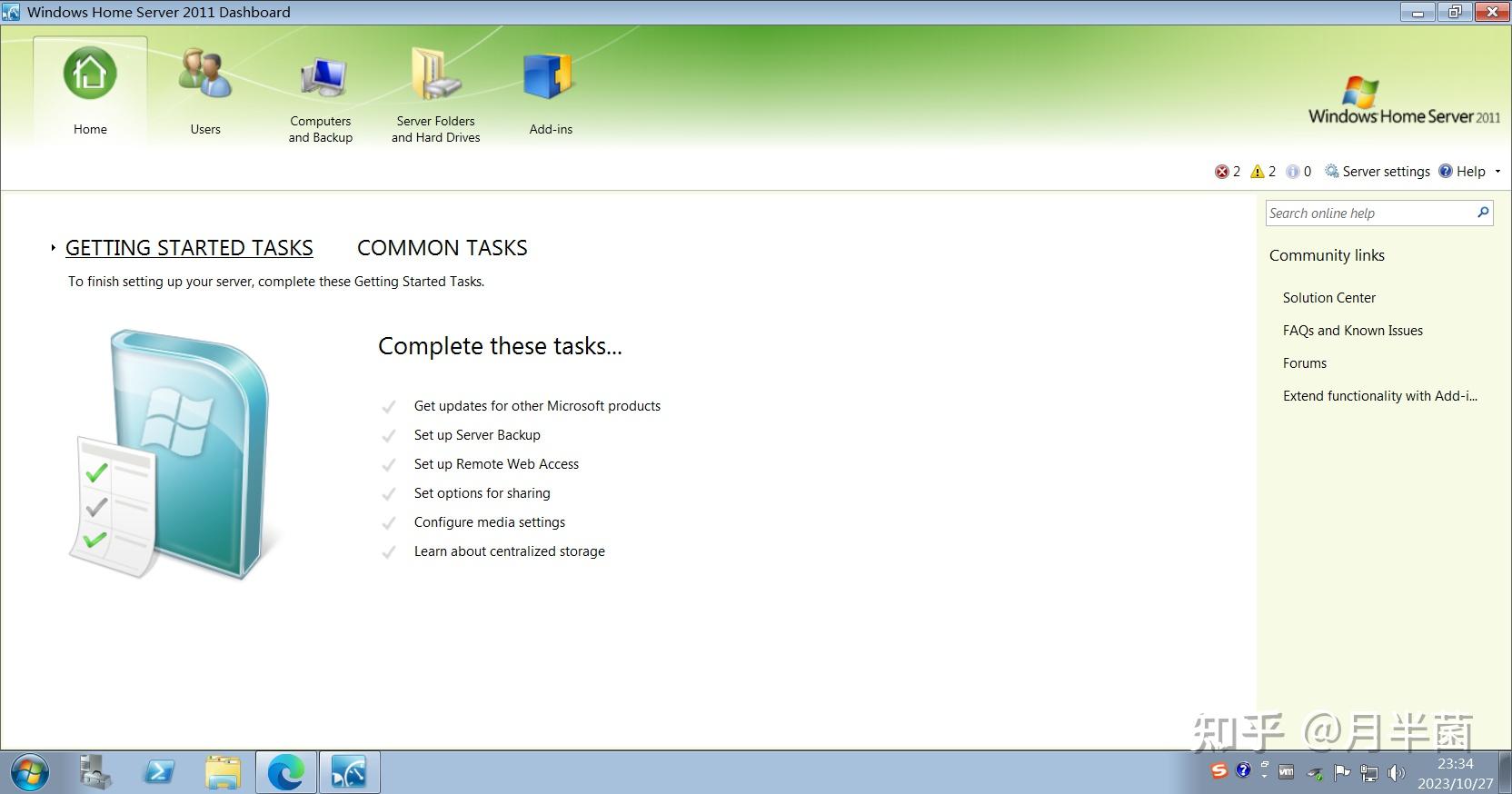Launch PowerShell from the taskbar

pos(159,772)
